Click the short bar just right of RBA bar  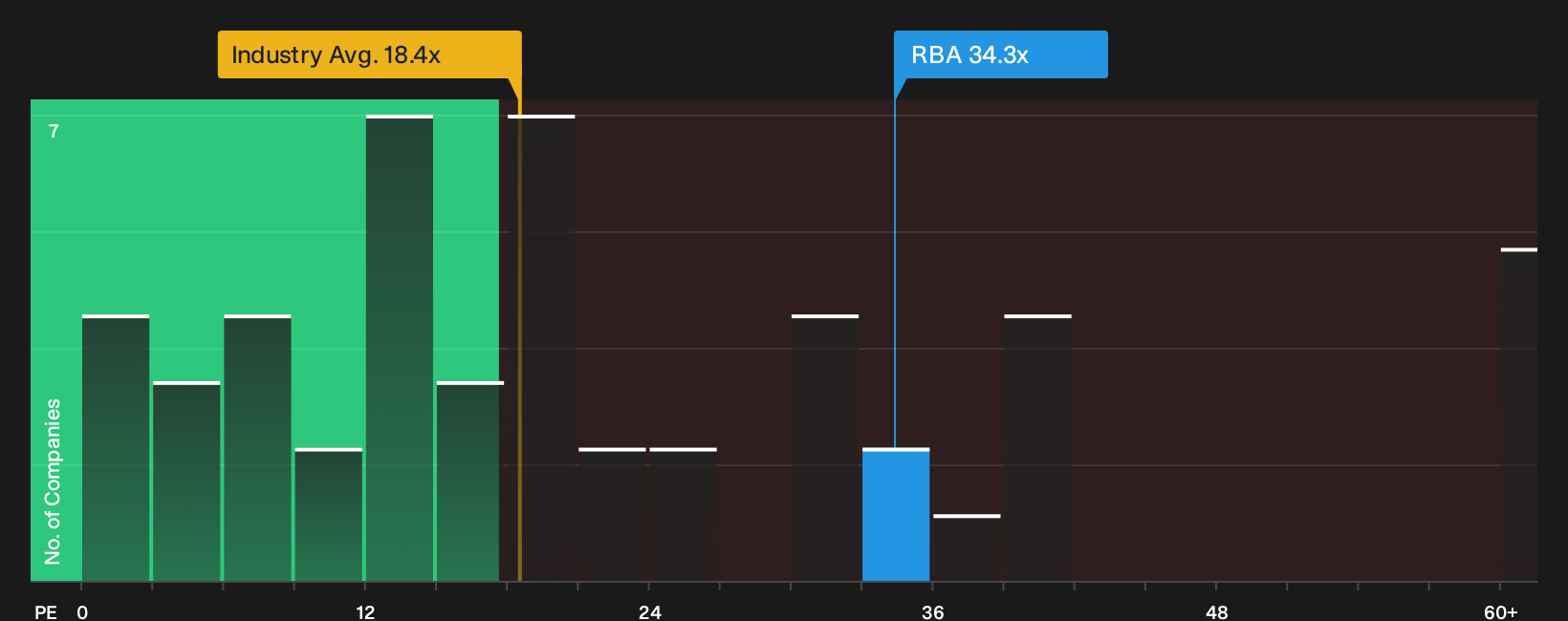(967, 548)
